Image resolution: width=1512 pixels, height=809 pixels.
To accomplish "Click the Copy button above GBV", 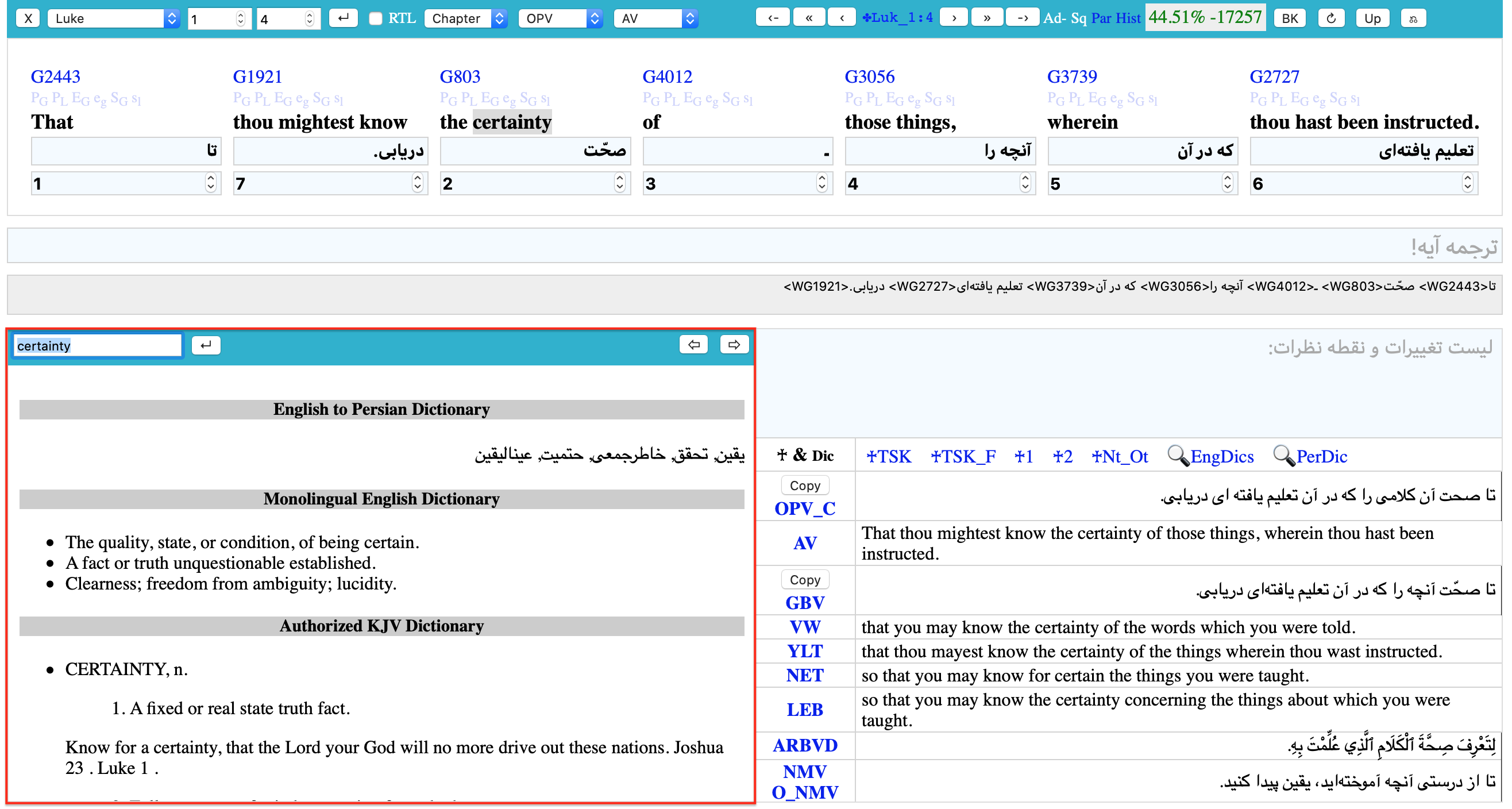I will 805,580.
